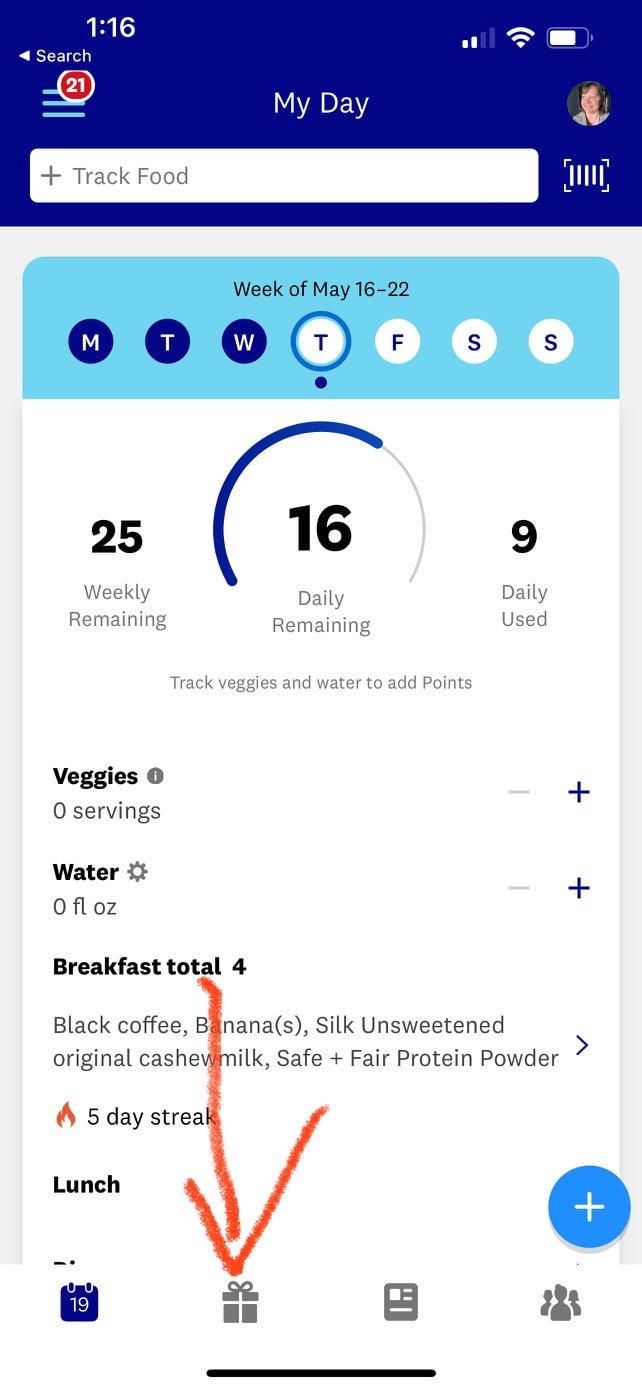642x1389 pixels.
Task: Select Friday in the week selector
Action: (397, 341)
